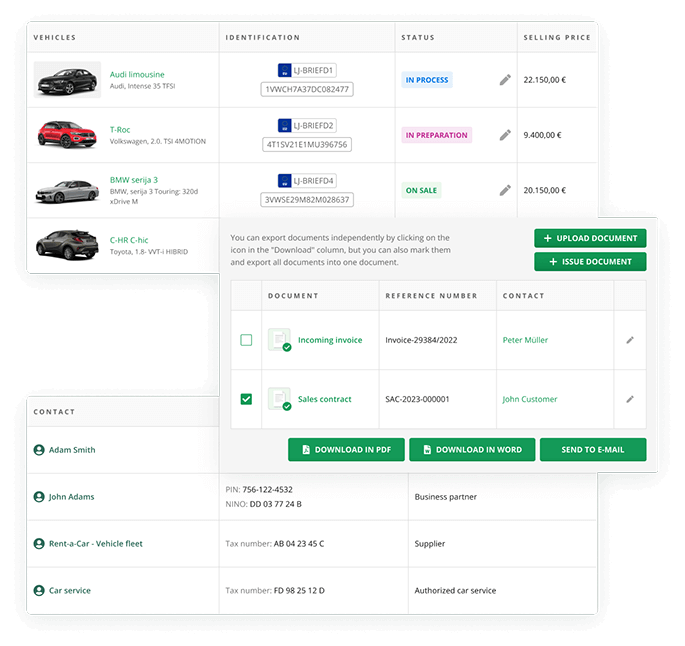Click the edit pencil in T-Roc row

pyautogui.click(x=505, y=135)
